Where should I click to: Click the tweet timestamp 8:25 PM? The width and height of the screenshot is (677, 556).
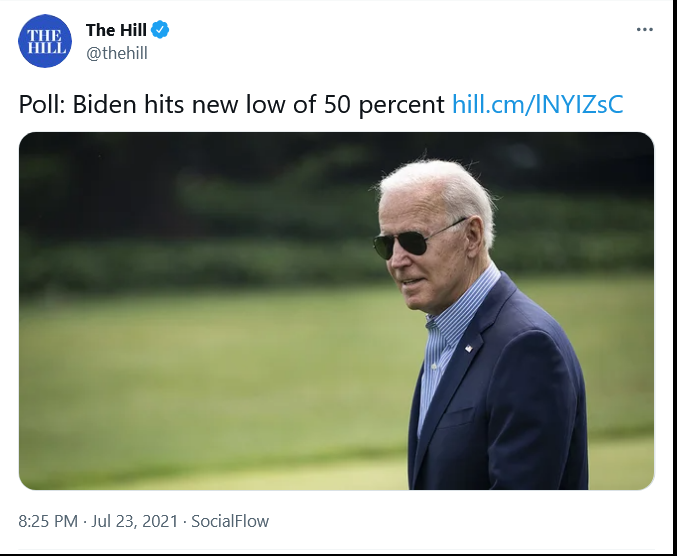click(48, 521)
